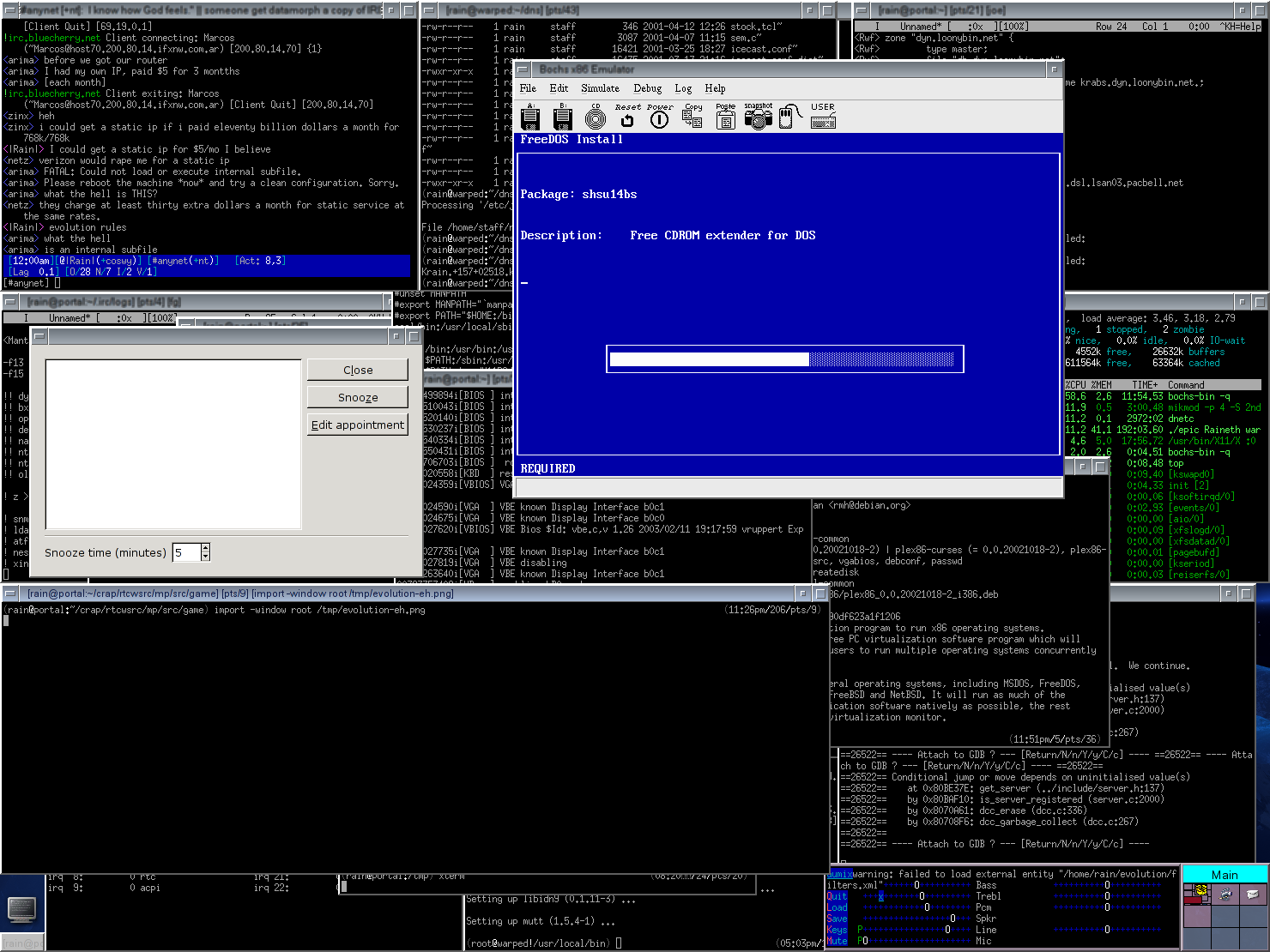Viewport: 1270px width, 952px height.
Task: Adjust the Bass balance slider in aumix
Action: pos(1107,885)
